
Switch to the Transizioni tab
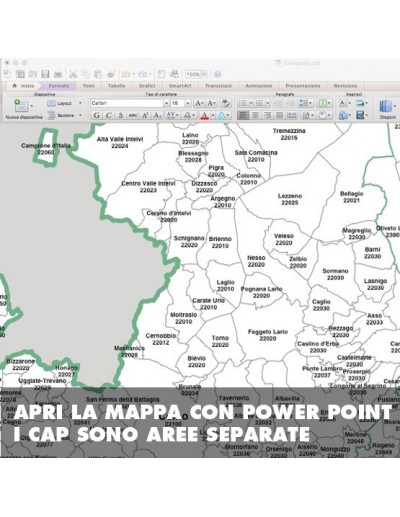click(x=218, y=86)
